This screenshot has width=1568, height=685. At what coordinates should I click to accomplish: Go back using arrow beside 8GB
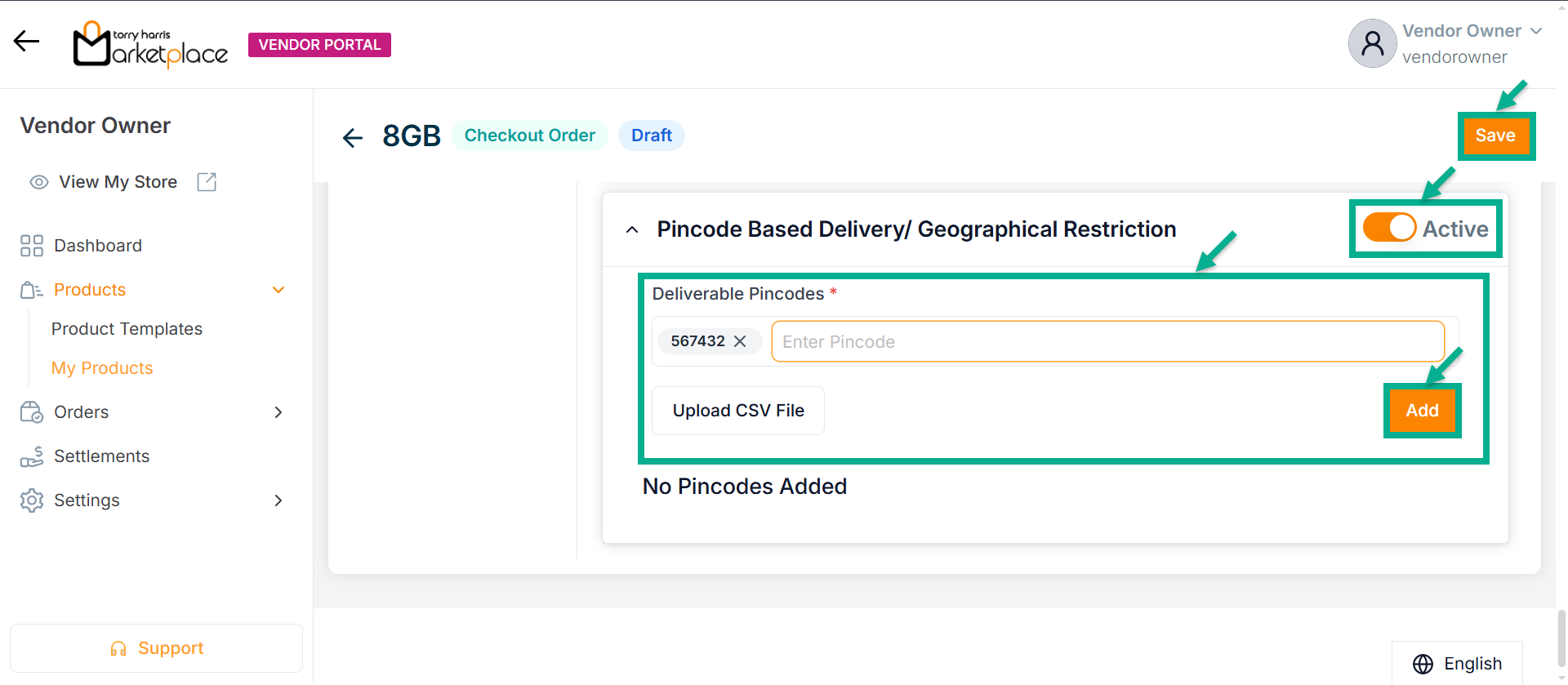pyautogui.click(x=353, y=137)
